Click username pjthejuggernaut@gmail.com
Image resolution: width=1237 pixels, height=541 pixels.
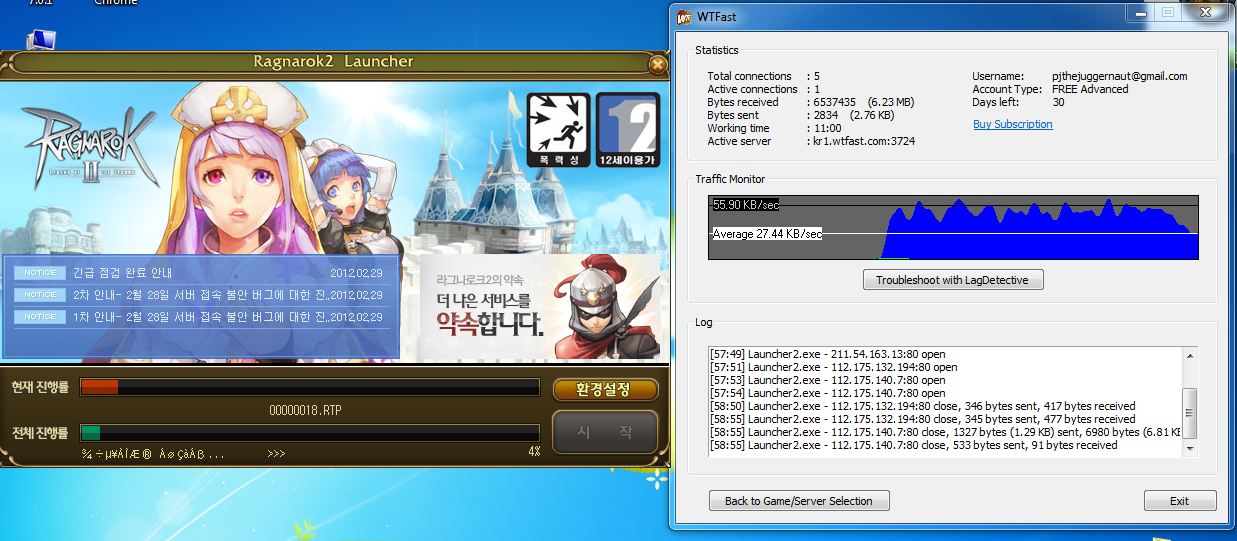[x=1120, y=76]
